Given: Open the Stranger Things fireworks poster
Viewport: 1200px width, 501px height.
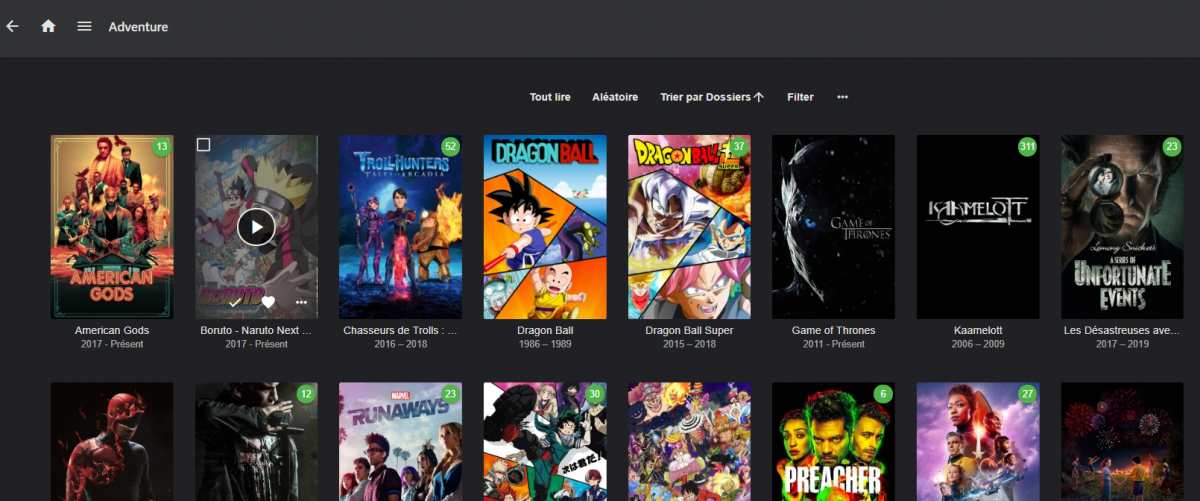Looking at the screenshot, I should pos(1122,441).
